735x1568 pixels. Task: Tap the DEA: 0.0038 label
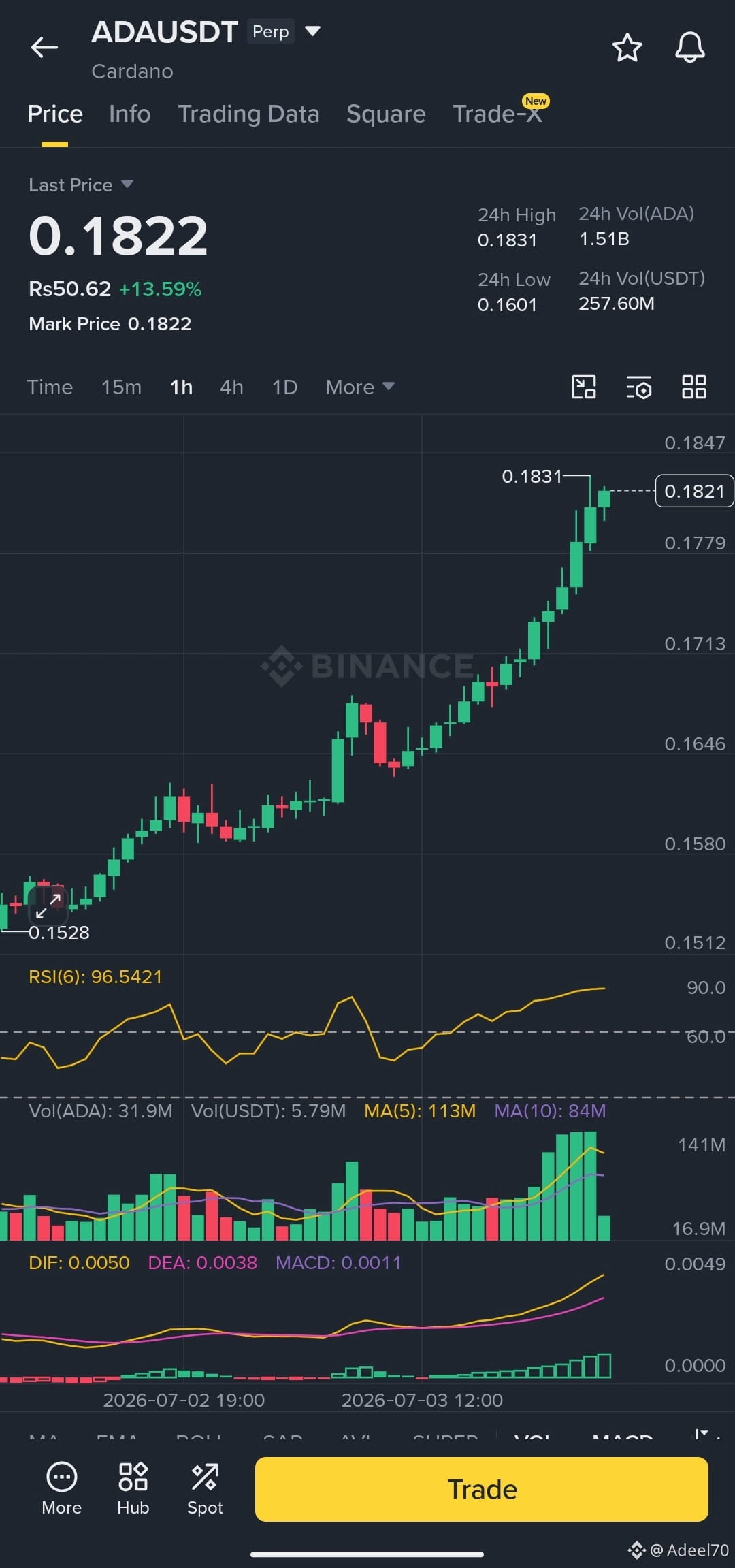(203, 1262)
